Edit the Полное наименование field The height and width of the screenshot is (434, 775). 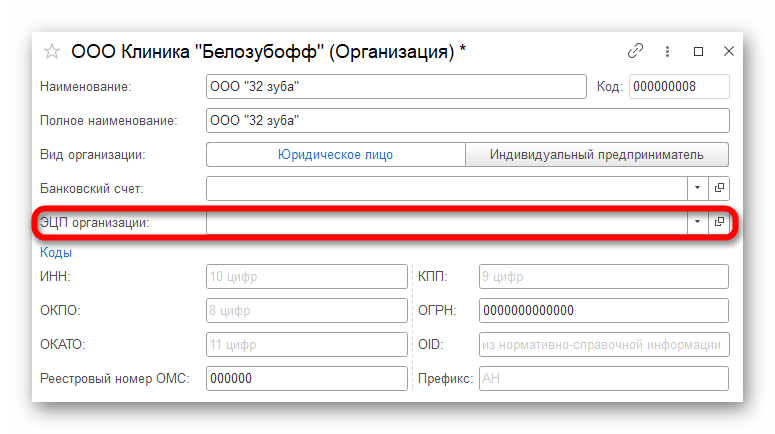(x=468, y=121)
